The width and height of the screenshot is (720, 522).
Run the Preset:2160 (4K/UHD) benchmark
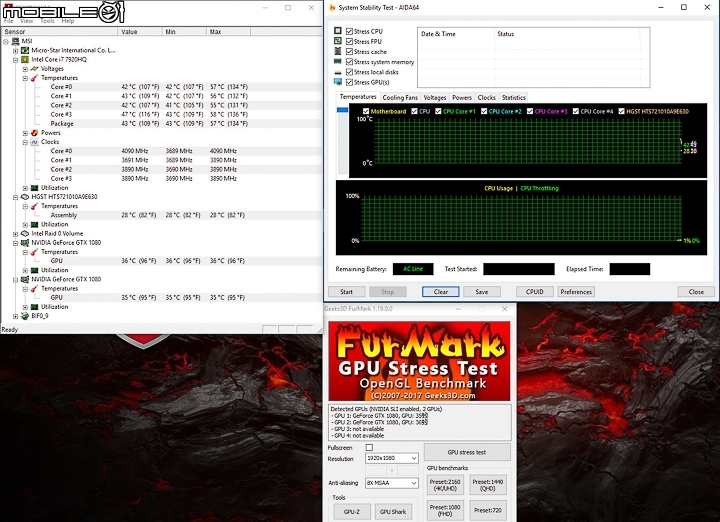click(445, 485)
